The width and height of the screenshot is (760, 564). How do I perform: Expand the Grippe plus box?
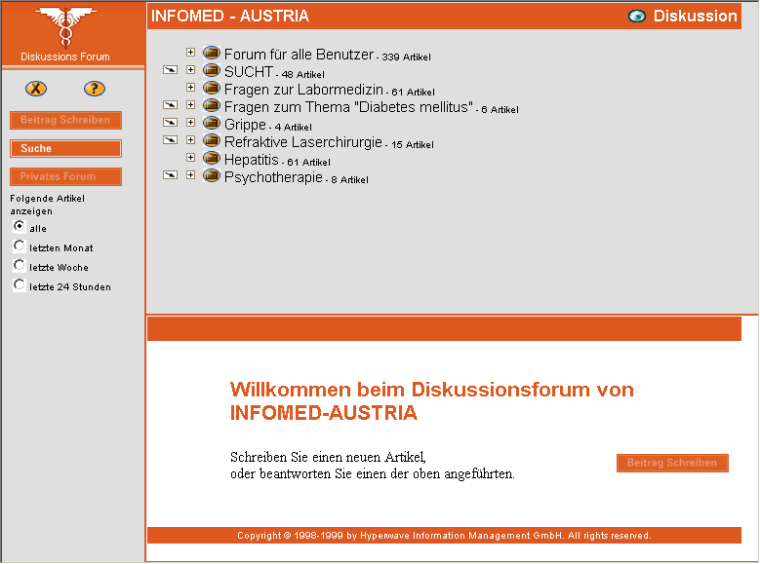click(190, 122)
